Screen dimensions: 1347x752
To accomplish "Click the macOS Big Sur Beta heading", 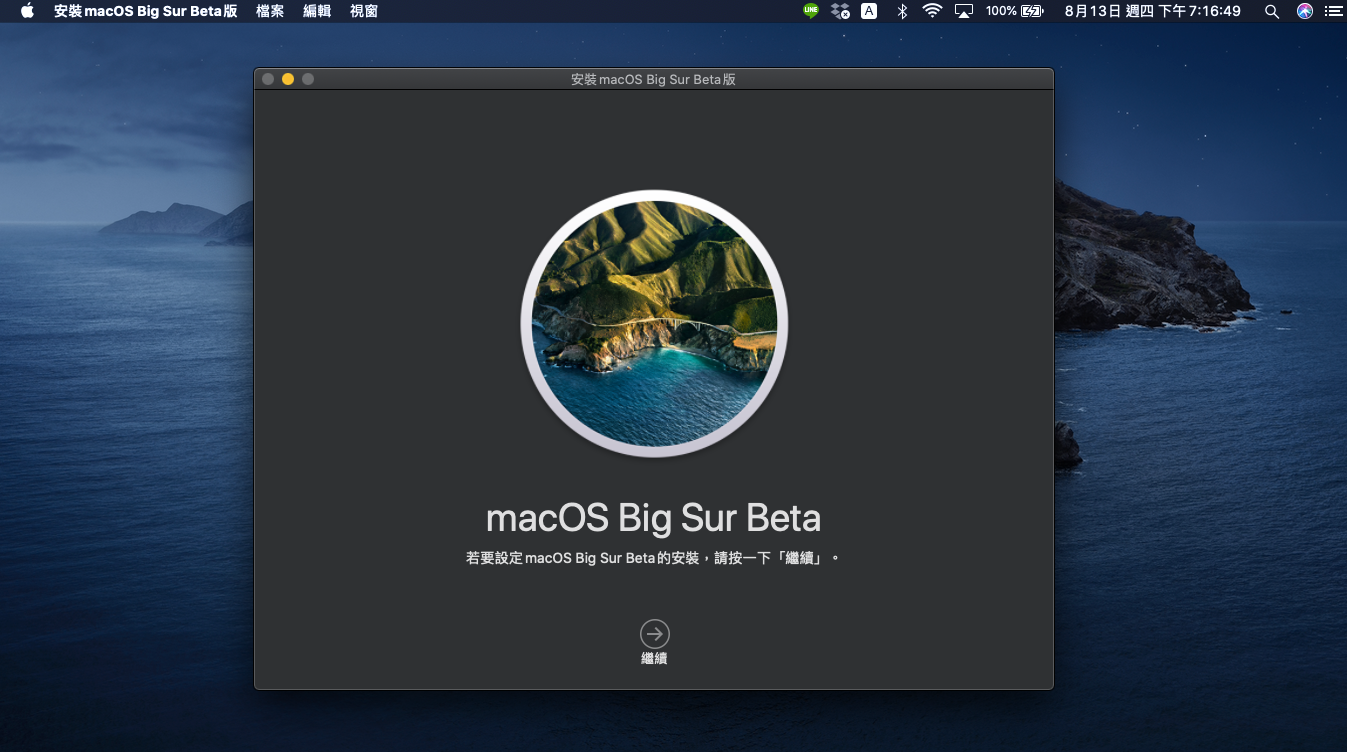I will pos(653,518).
